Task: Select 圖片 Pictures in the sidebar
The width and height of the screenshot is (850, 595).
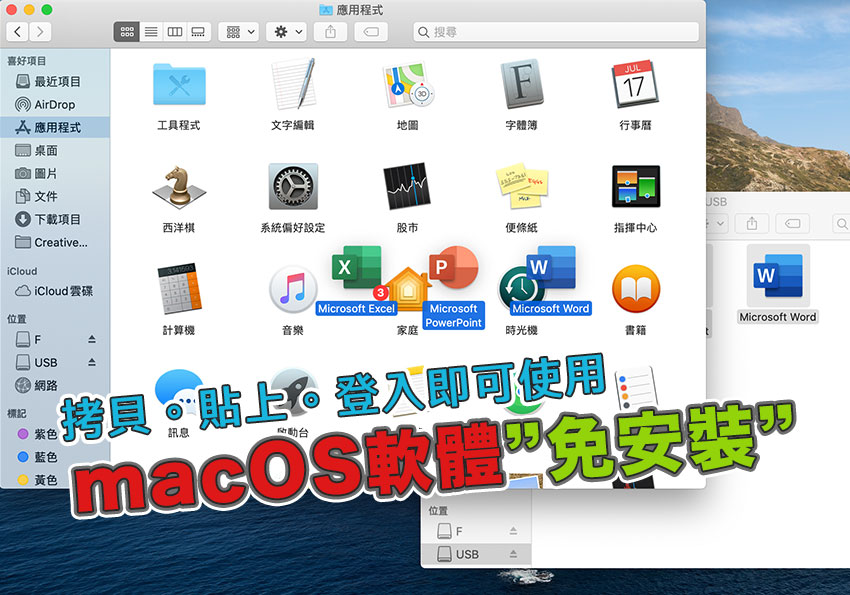Action: pos(55,173)
